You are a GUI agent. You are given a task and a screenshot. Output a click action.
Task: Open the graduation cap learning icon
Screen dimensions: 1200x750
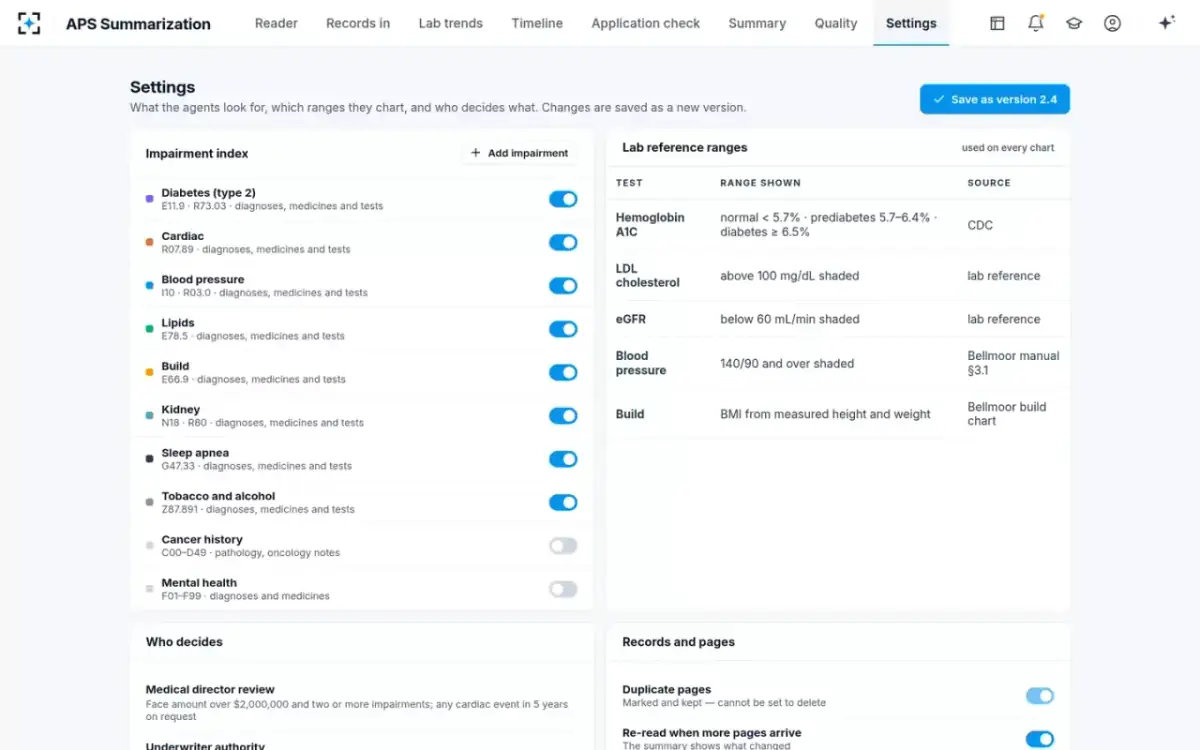coord(1074,23)
